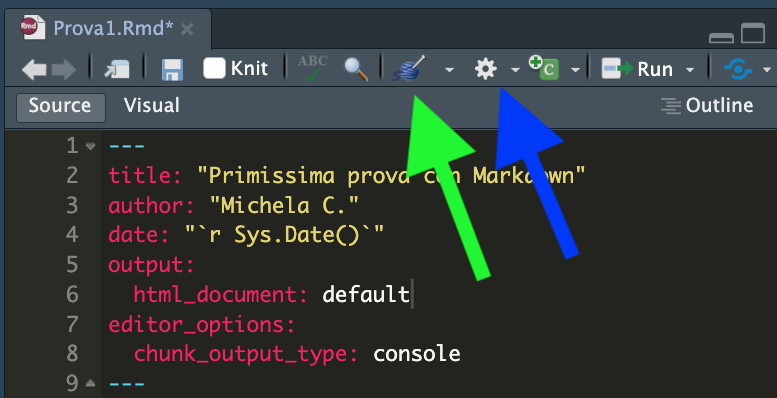Minimize the source pane
Viewport: 777px width, 398px height.
(x=722, y=37)
